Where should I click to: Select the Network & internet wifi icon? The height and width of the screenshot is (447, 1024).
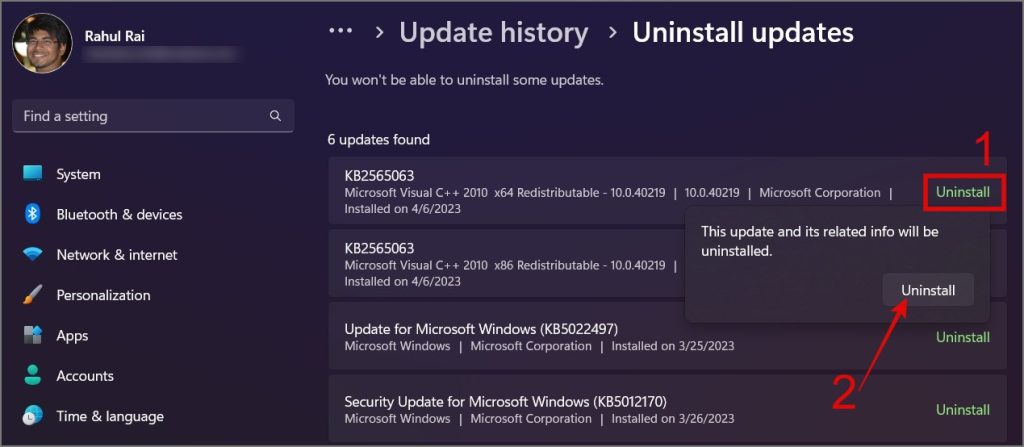point(33,255)
